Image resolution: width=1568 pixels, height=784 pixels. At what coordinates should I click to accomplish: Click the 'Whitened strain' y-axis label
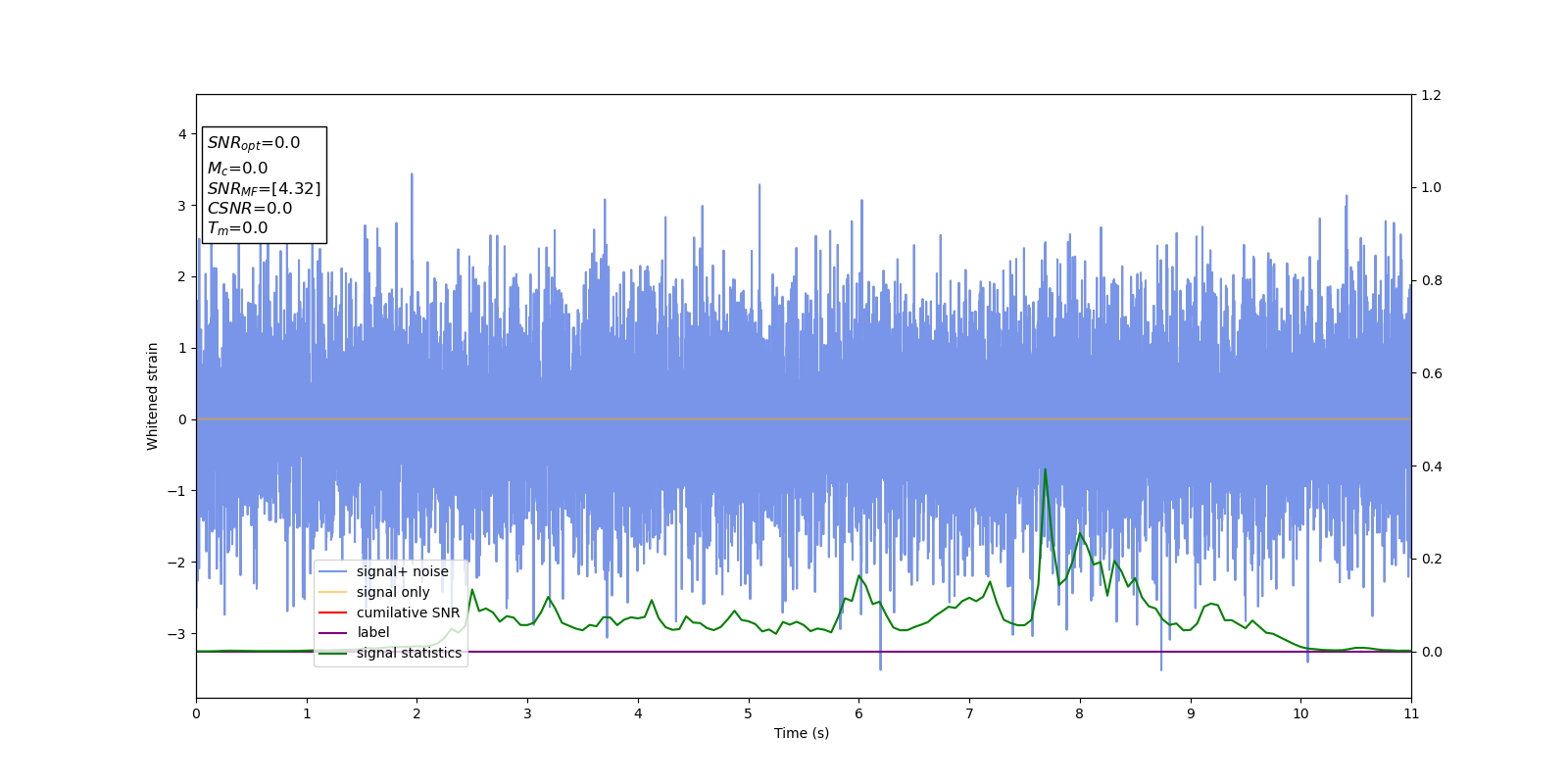153,396
